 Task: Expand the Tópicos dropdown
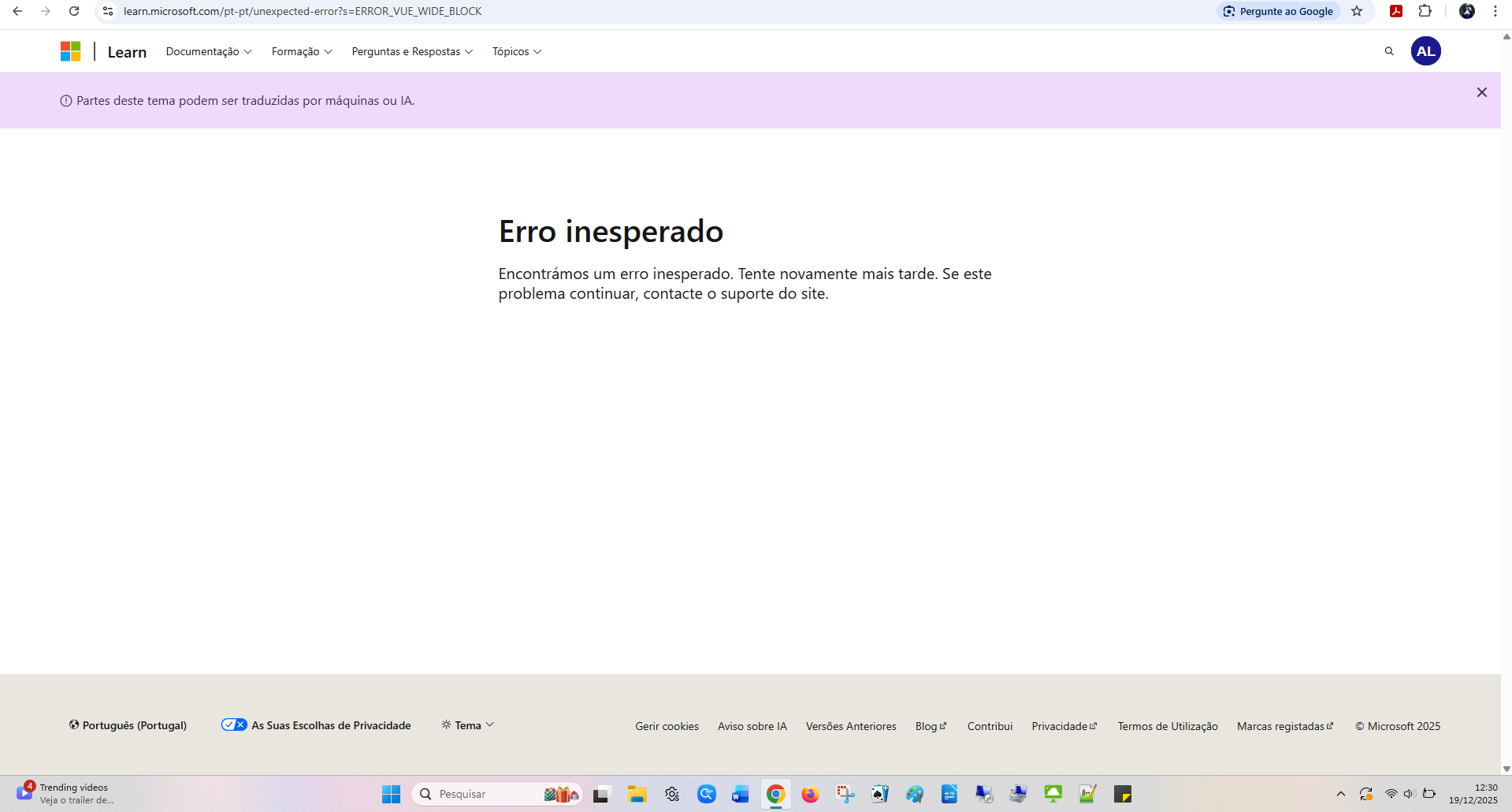point(516,50)
